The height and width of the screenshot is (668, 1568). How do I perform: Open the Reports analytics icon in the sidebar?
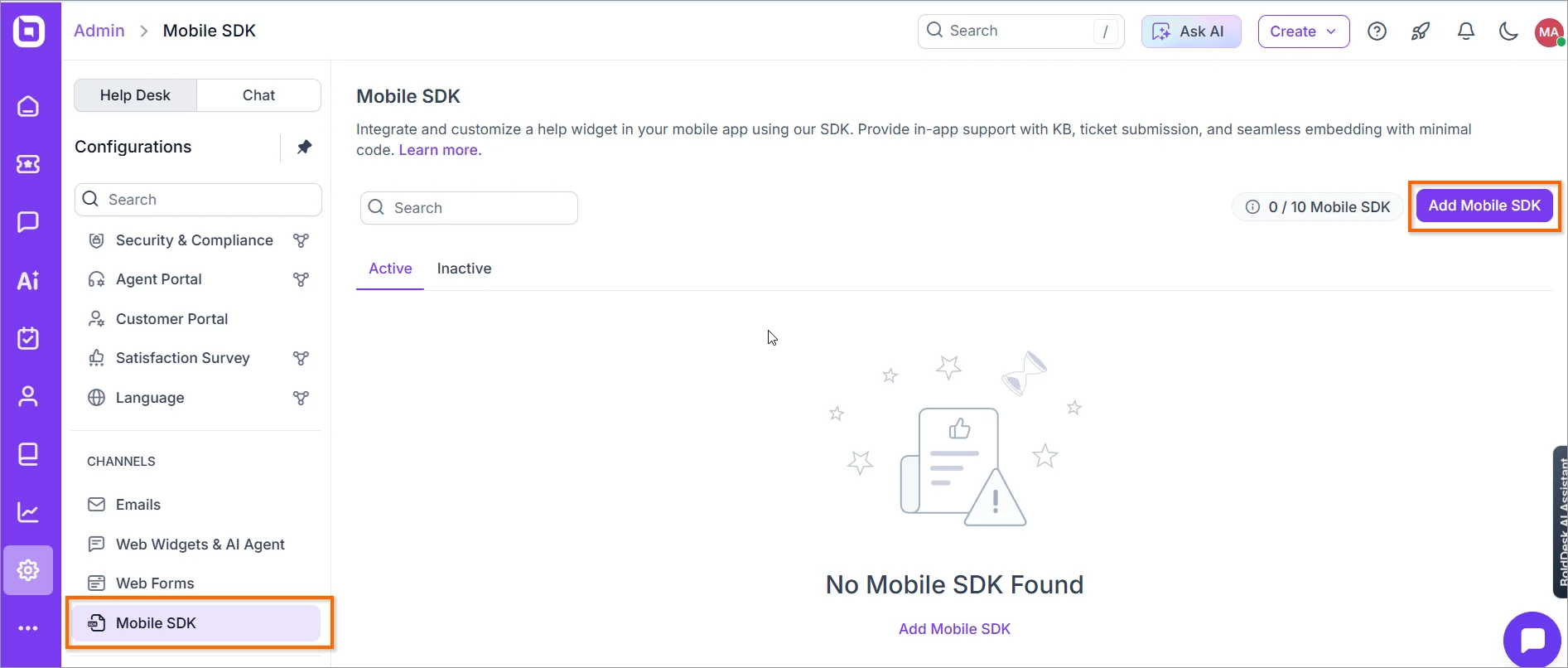coord(28,511)
